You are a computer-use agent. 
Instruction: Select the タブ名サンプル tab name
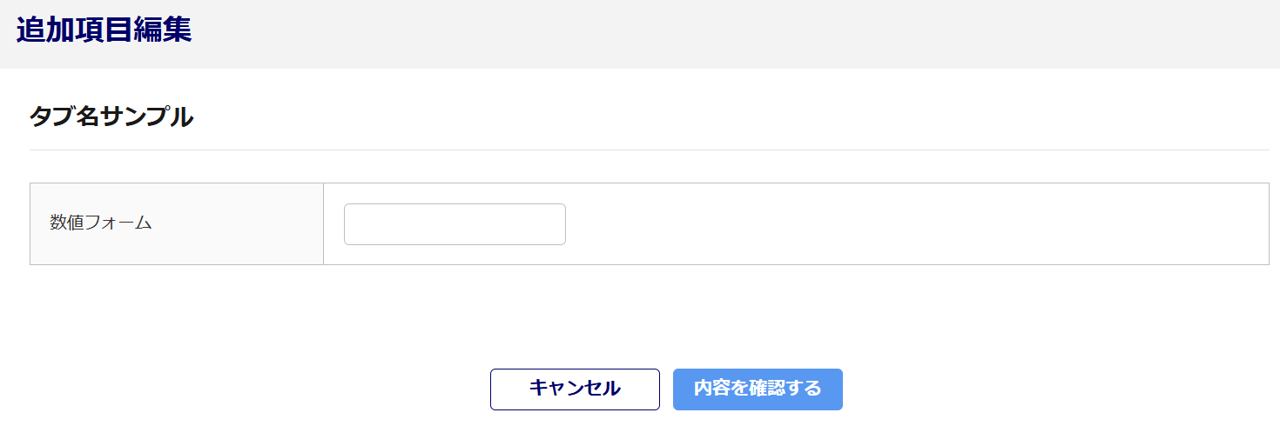pyautogui.click(x=112, y=116)
